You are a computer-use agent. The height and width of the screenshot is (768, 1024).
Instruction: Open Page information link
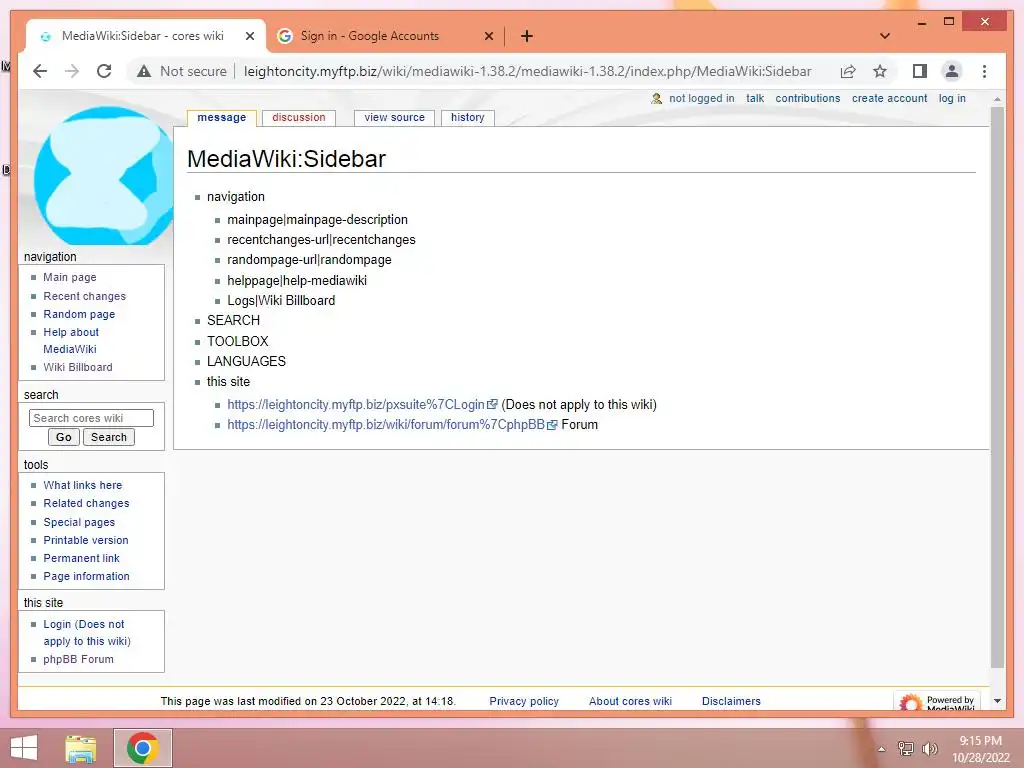tap(86, 576)
